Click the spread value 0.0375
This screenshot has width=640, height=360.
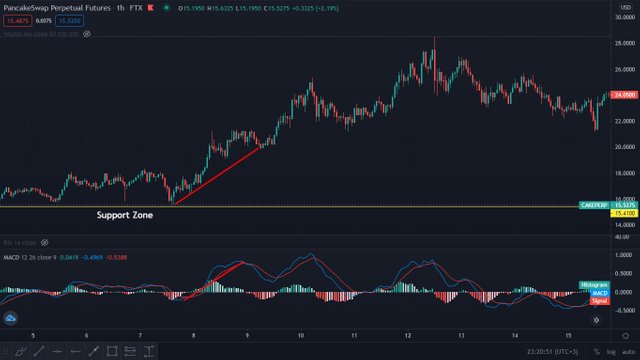pyautogui.click(x=44, y=21)
